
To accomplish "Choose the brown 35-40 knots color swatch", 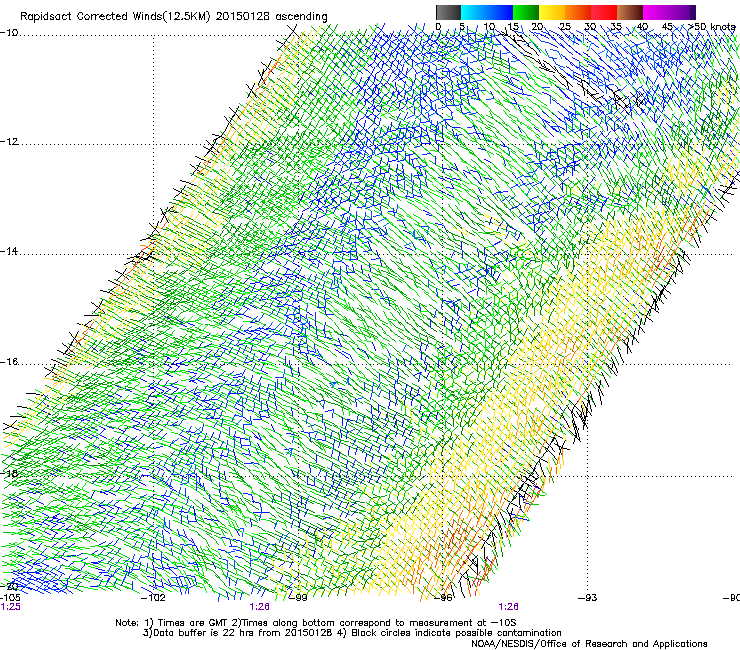I will point(630,12).
